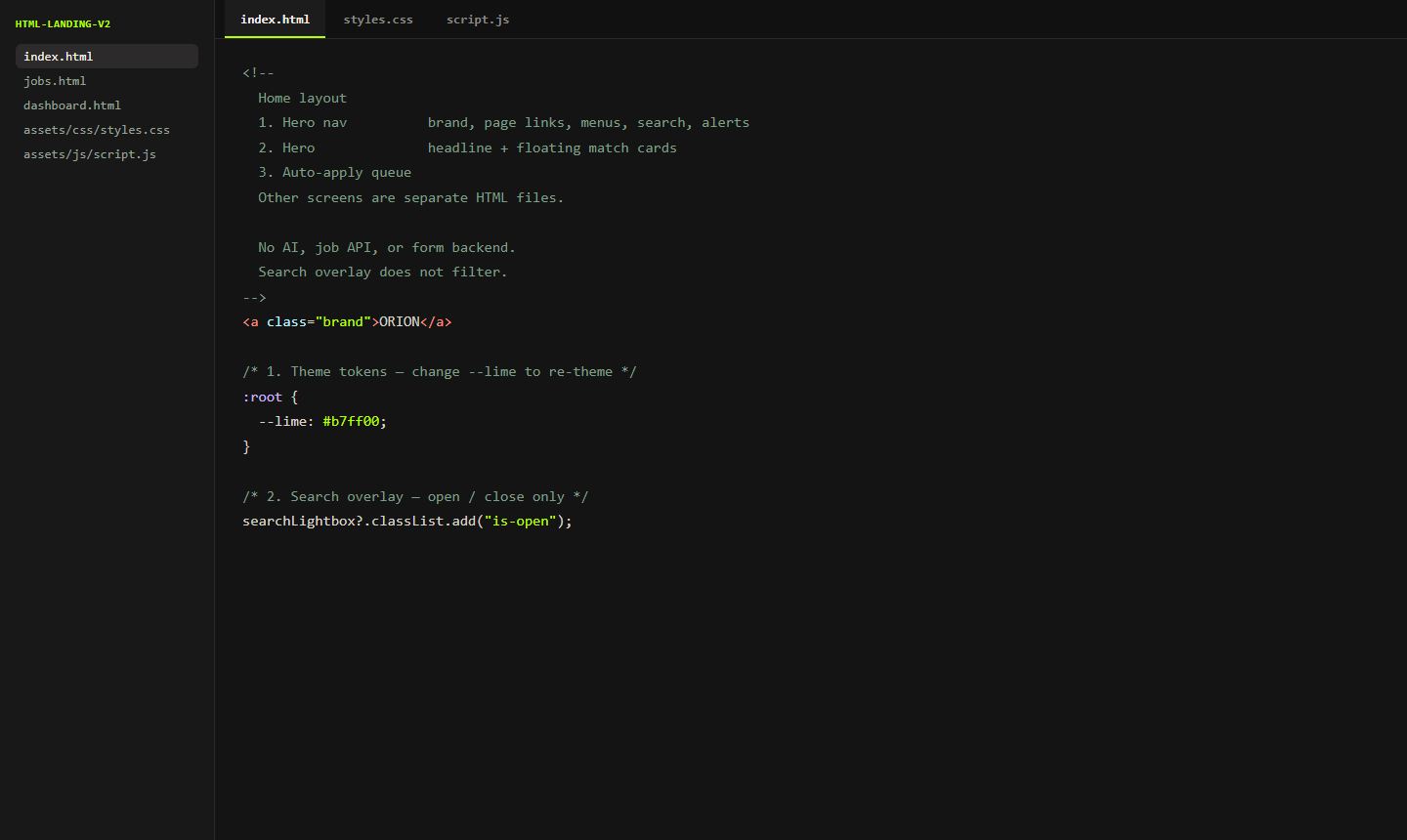
Task: Open the index.html tab
Action: pyautogui.click(x=275, y=20)
